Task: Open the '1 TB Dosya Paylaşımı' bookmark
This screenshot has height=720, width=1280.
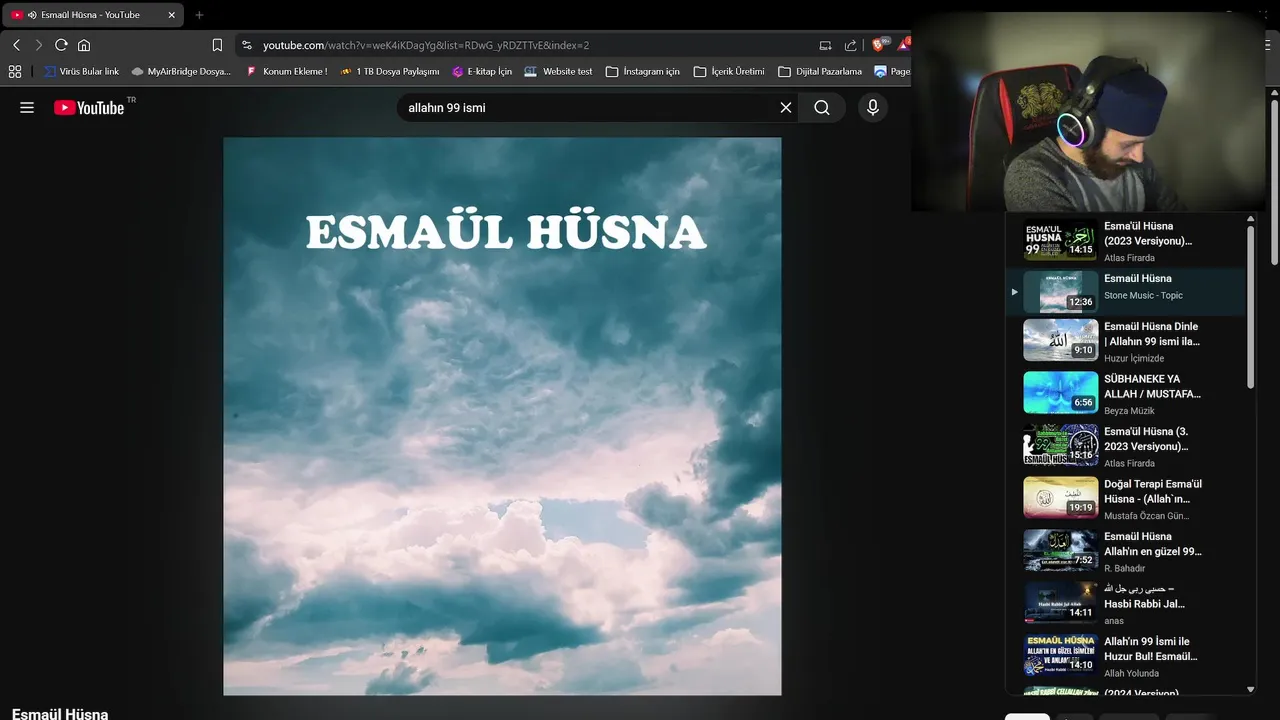Action: 389,71
